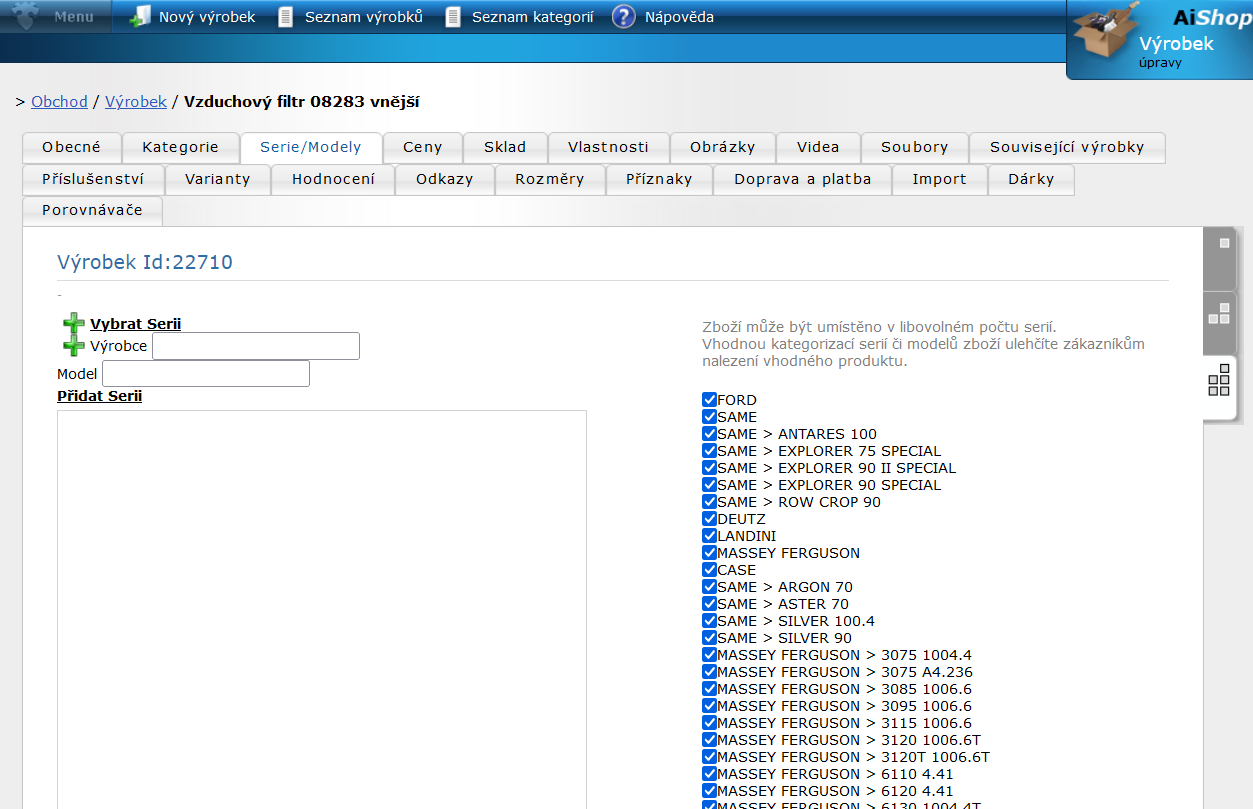Open the Vlastnosti tab
The width and height of the screenshot is (1253, 809).
(x=609, y=147)
